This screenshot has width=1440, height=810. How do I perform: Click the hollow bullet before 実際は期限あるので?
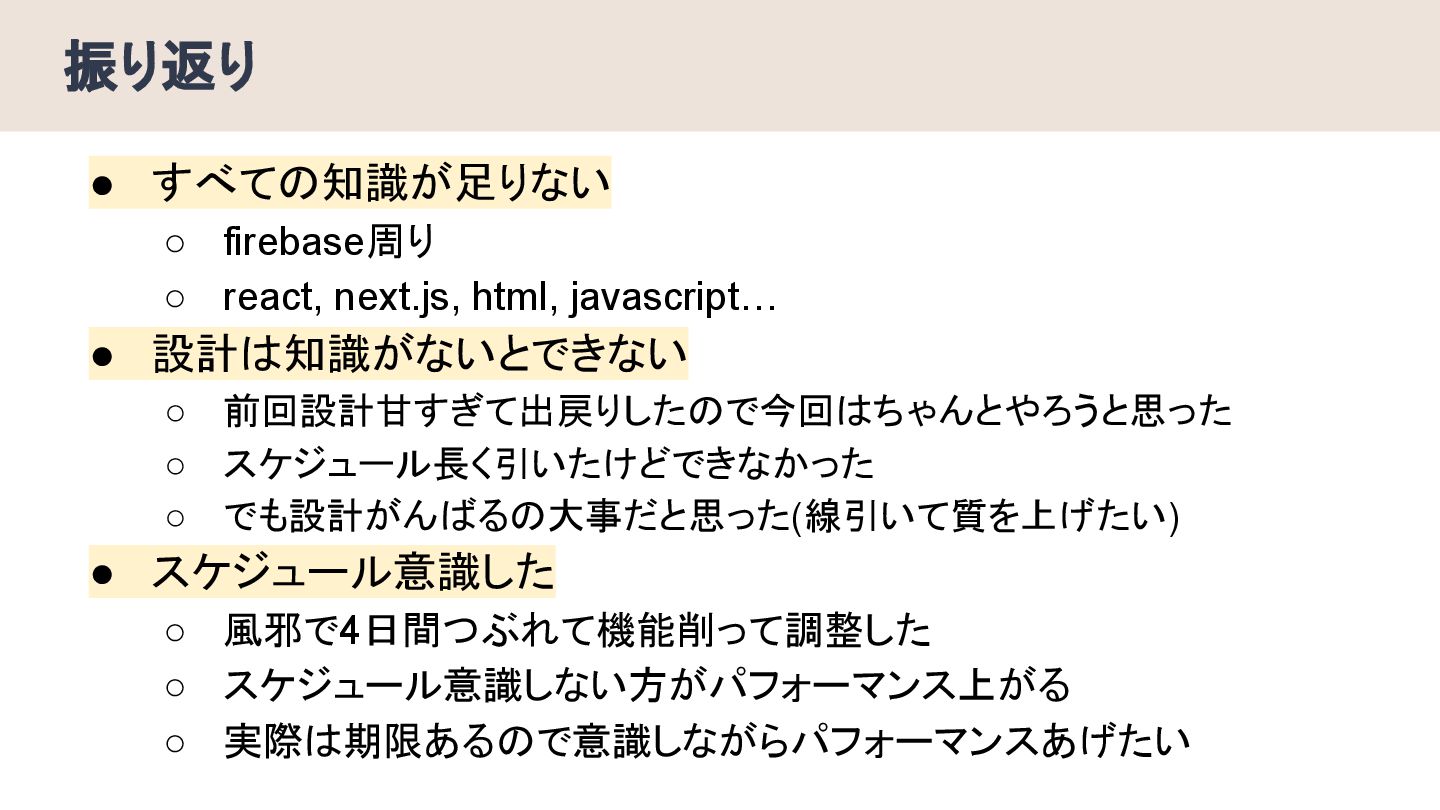[x=174, y=742]
